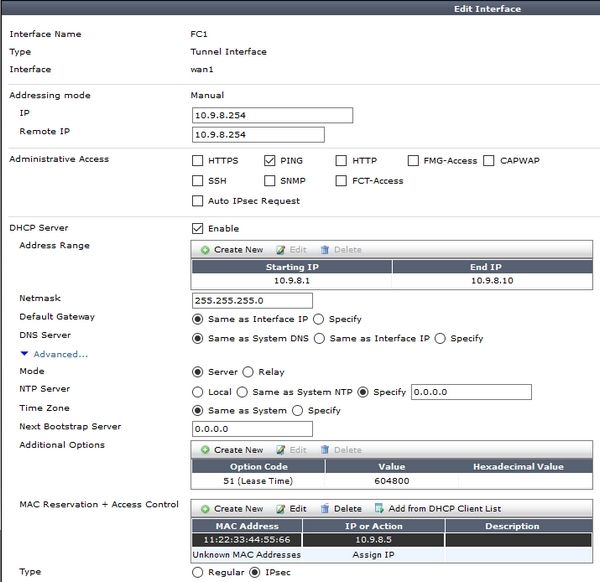Select starting IP cell 10.9.8.1
600x582 pixels.
click(292, 281)
